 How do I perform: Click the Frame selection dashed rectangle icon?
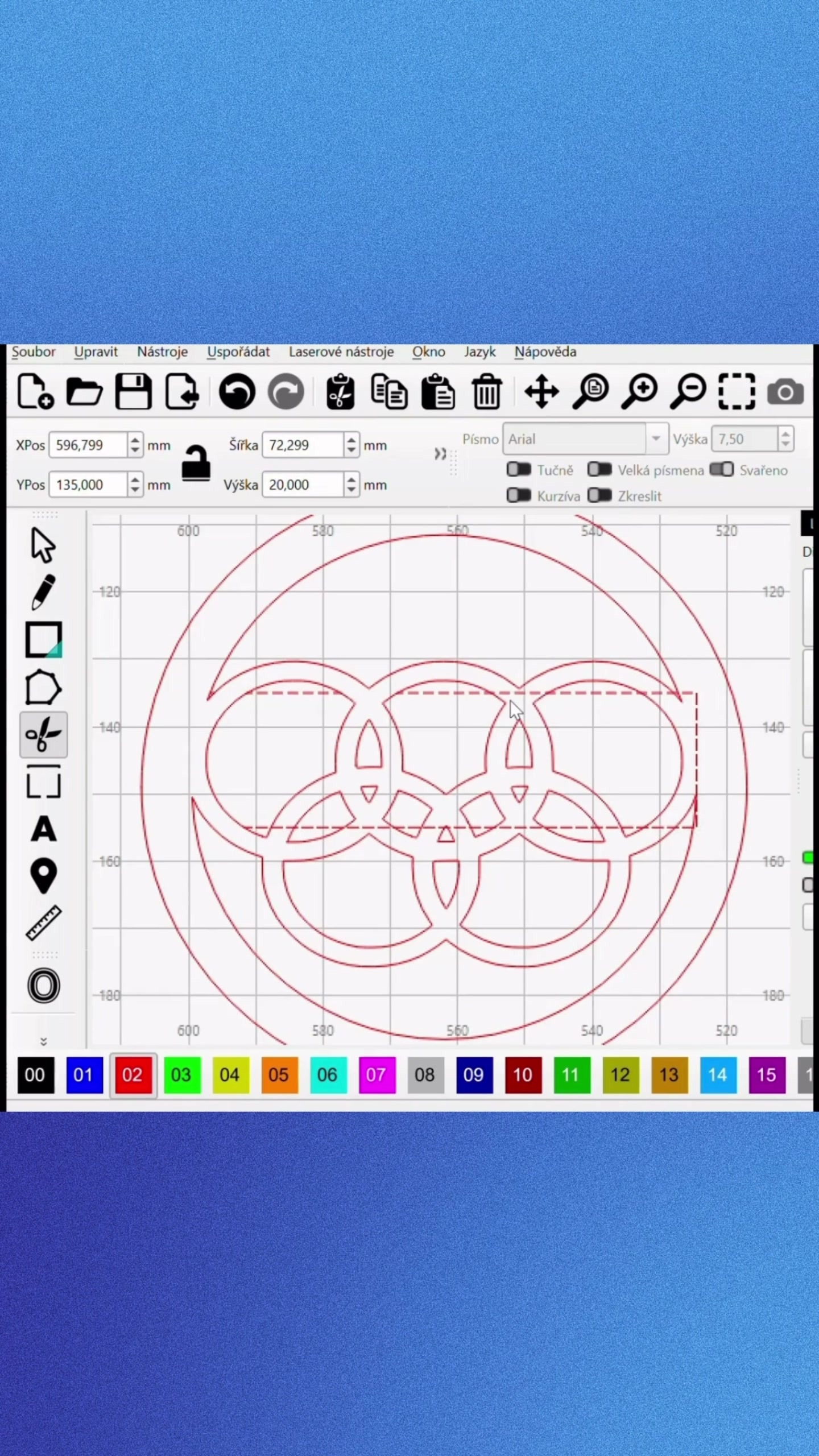(x=737, y=391)
